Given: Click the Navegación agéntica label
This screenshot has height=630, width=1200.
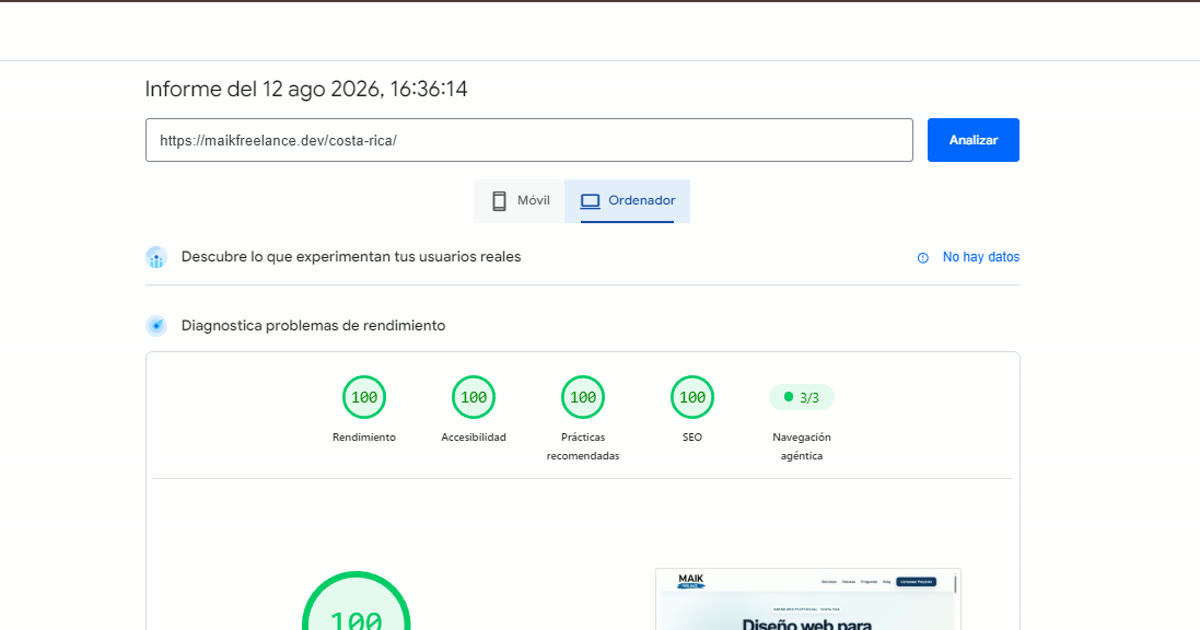Looking at the screenshot, I should pyautogui.click(x=801, y=446).
